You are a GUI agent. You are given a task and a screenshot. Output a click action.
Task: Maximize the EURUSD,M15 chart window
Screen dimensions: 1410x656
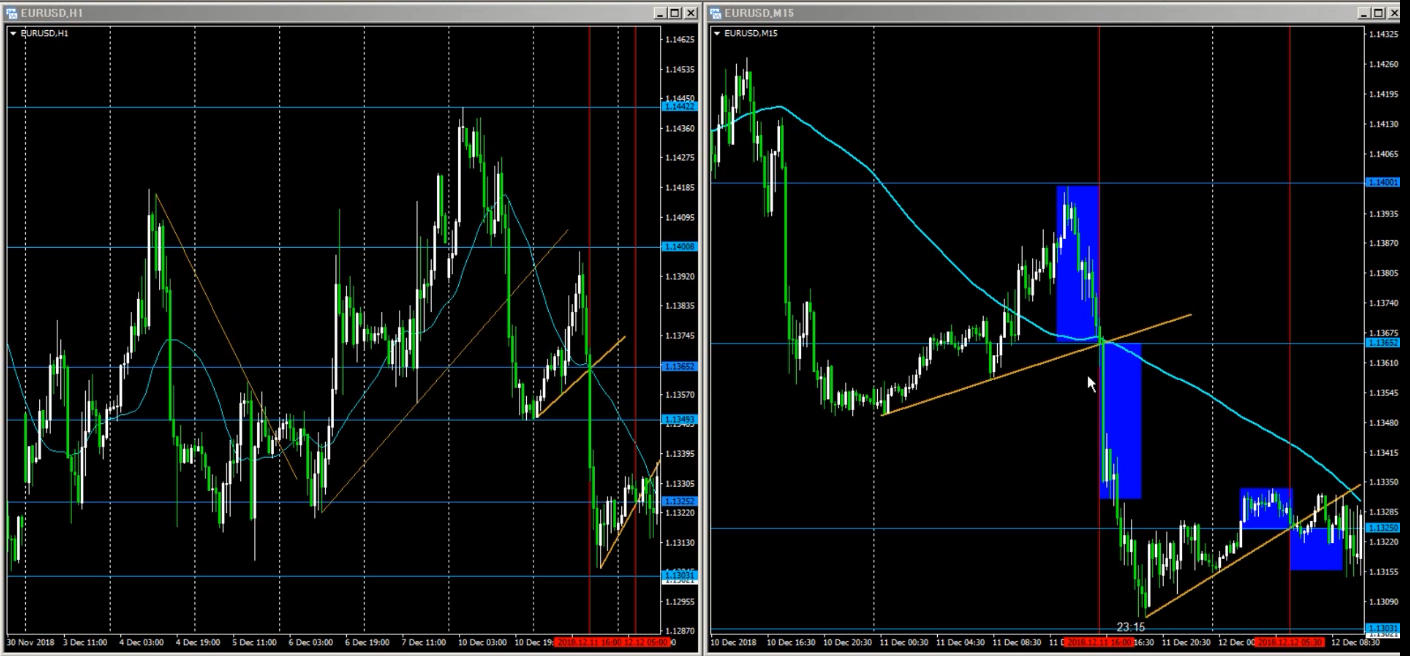[x=1380, y=13]
